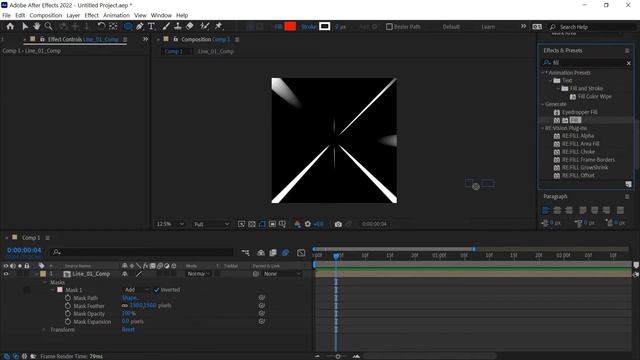Click reset exposure icon in viewer
Viewport: 640px width, 360px height.
tap(308, 224)
